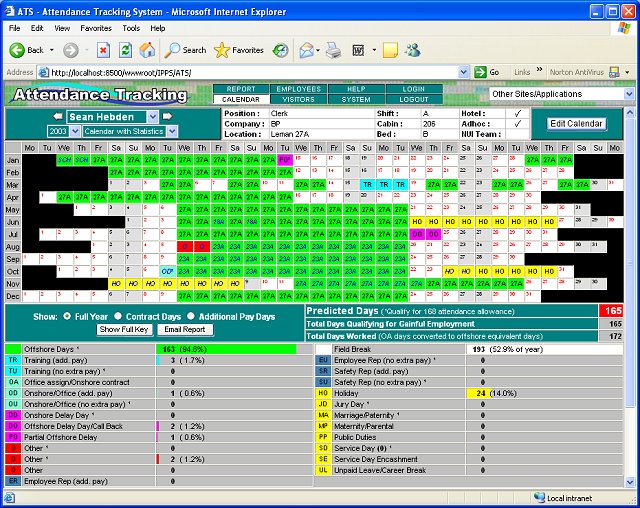Click Windows flag logo in menu bar
Viewport: 640px width, 508px height.
(x=624, y=28)
